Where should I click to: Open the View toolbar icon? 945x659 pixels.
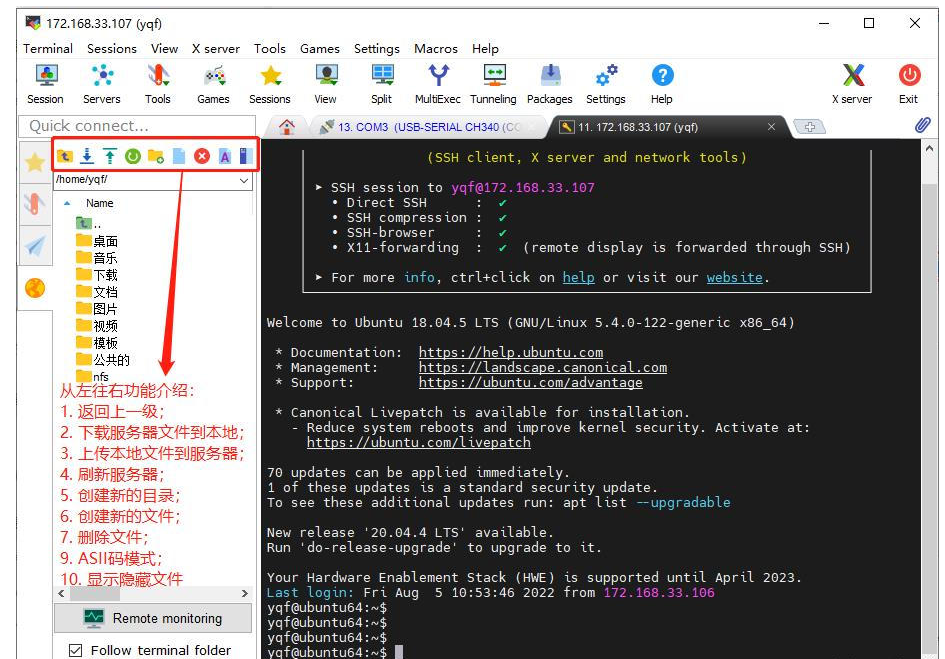(x=326, y=84)
